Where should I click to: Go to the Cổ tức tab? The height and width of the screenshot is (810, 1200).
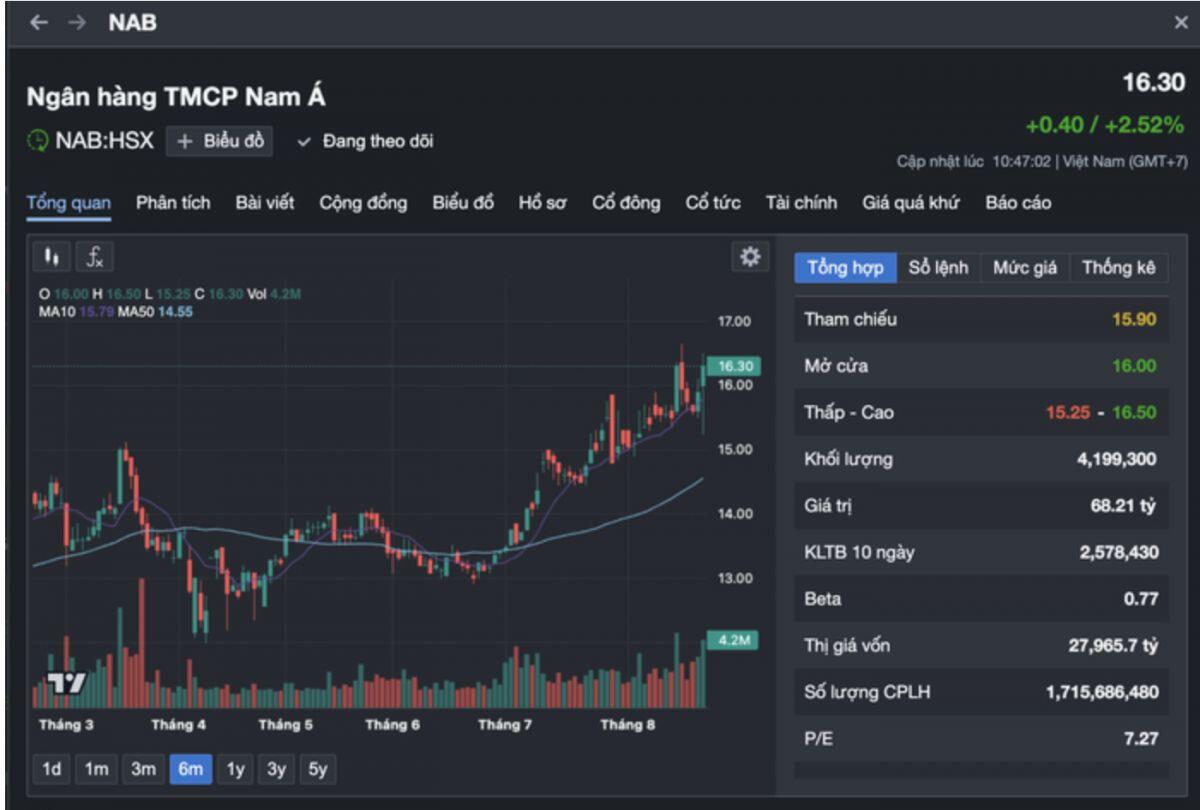pyautogui.click(x=712, y=203)
